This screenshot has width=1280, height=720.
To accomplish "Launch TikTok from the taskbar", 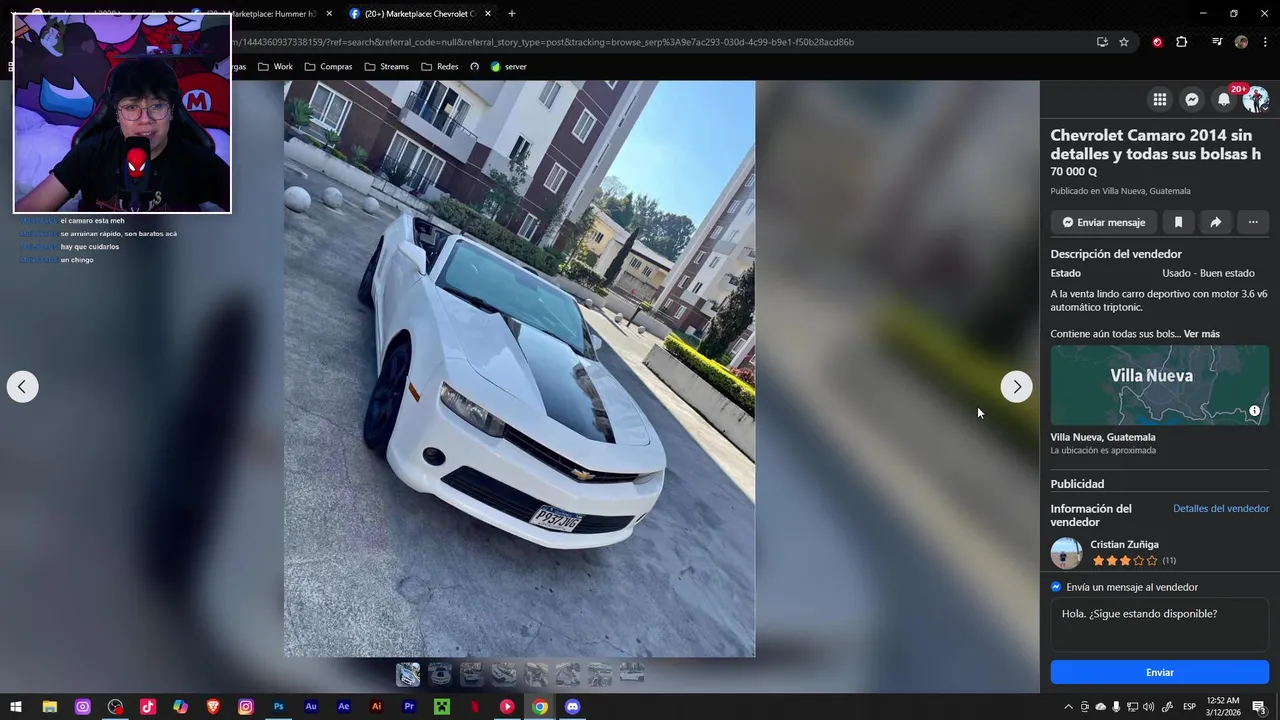I will [148, 707].
